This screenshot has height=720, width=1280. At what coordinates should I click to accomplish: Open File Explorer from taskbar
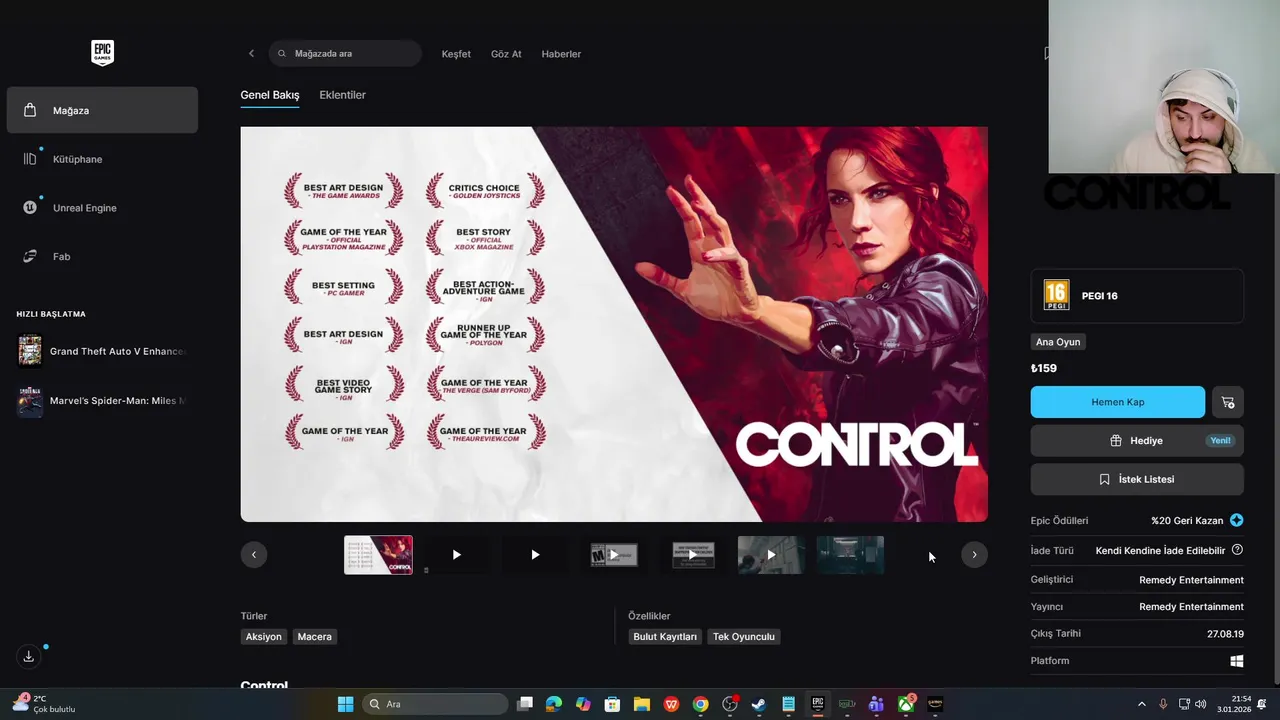tap(642, 704)
